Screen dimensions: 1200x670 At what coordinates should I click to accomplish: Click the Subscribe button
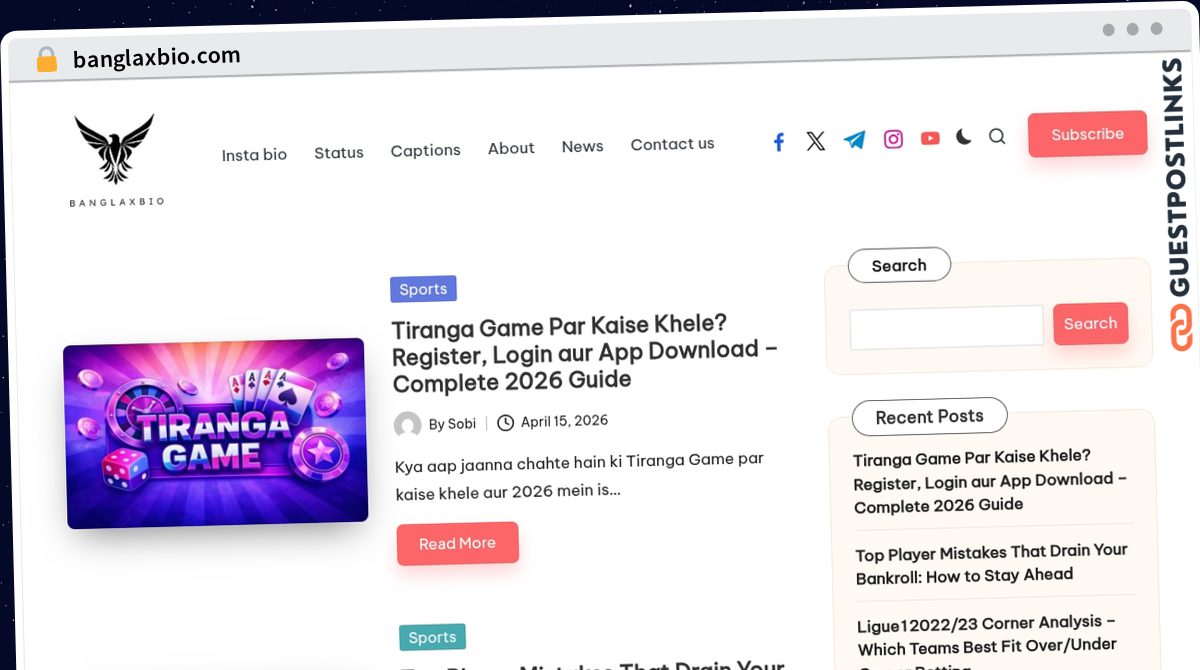pos(1087,134)
